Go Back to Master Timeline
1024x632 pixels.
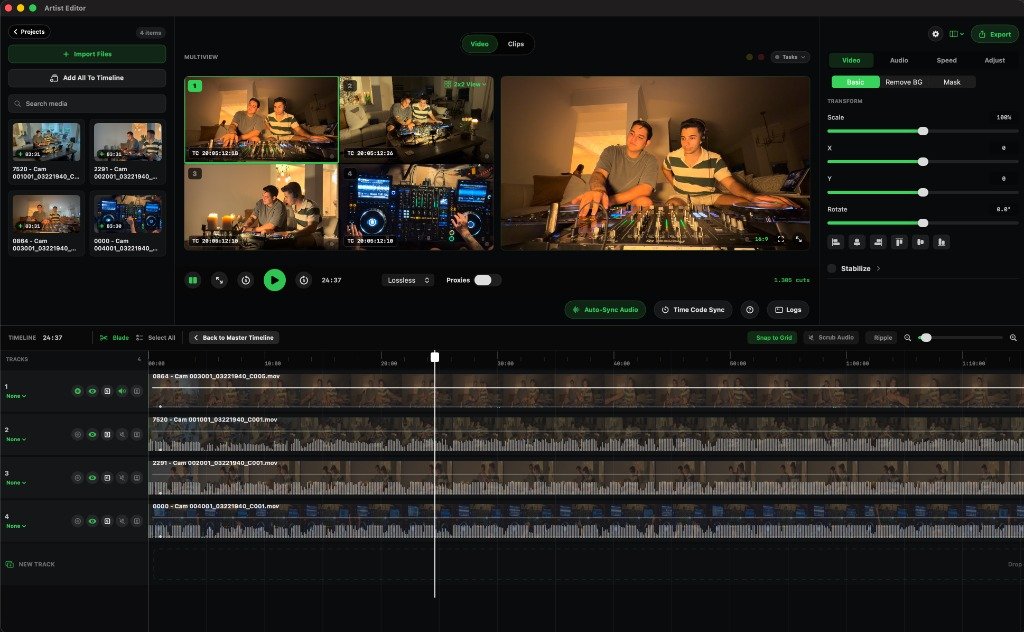[x=234, y=338]
